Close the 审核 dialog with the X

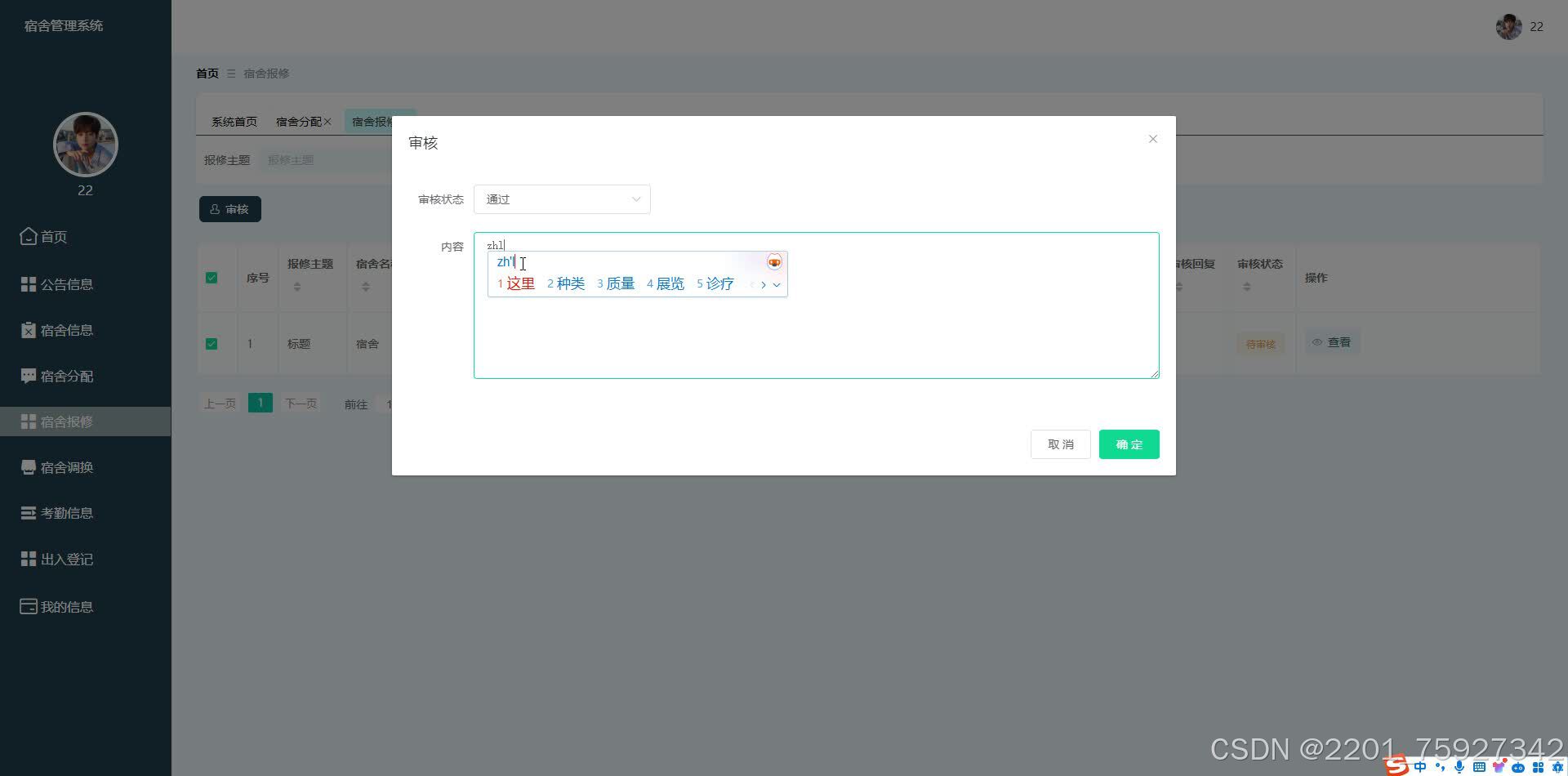click(x=1153, y=139)
